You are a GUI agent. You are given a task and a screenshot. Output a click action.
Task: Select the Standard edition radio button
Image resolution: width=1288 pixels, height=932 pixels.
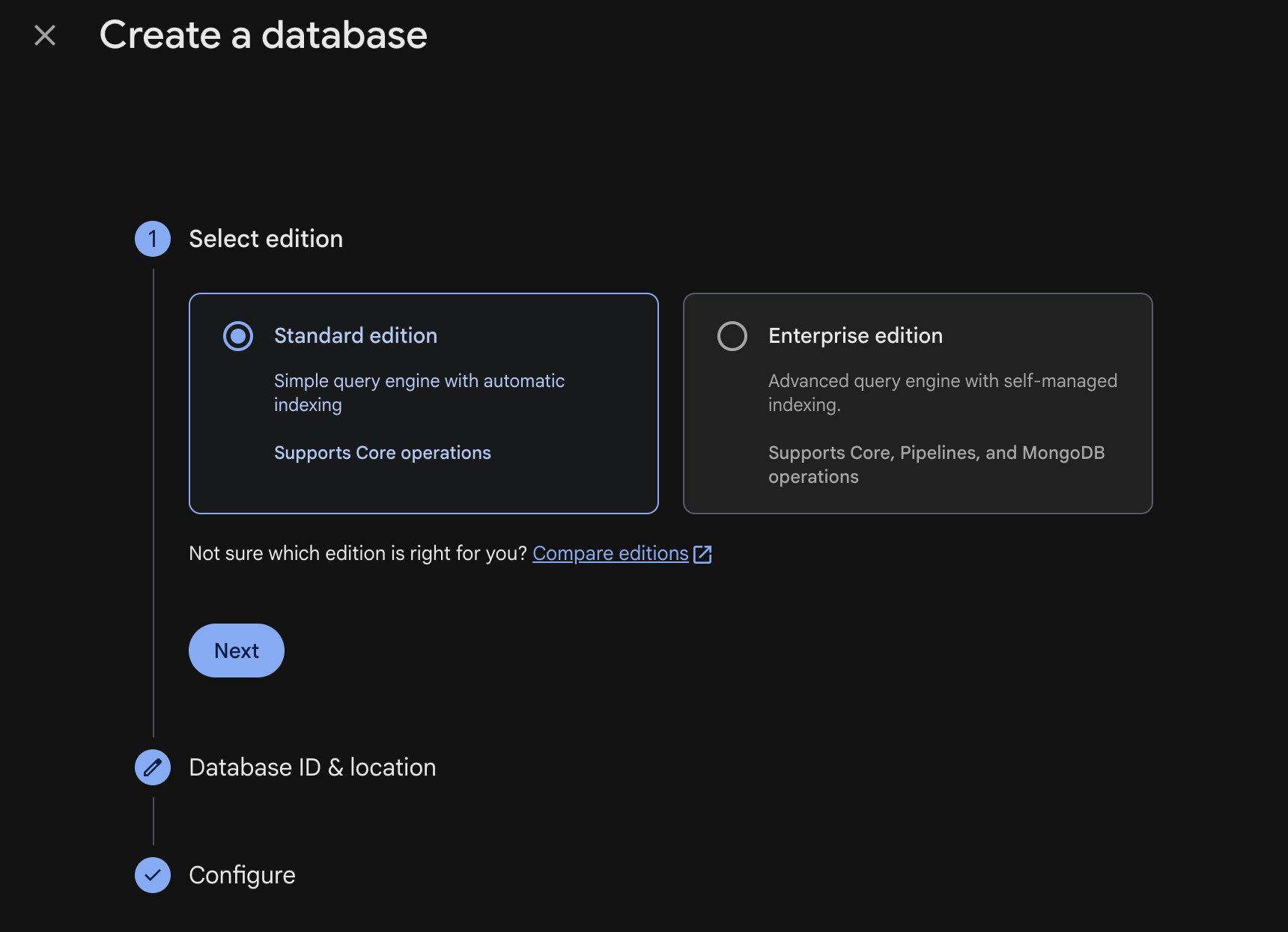click(x=237, y=336)
